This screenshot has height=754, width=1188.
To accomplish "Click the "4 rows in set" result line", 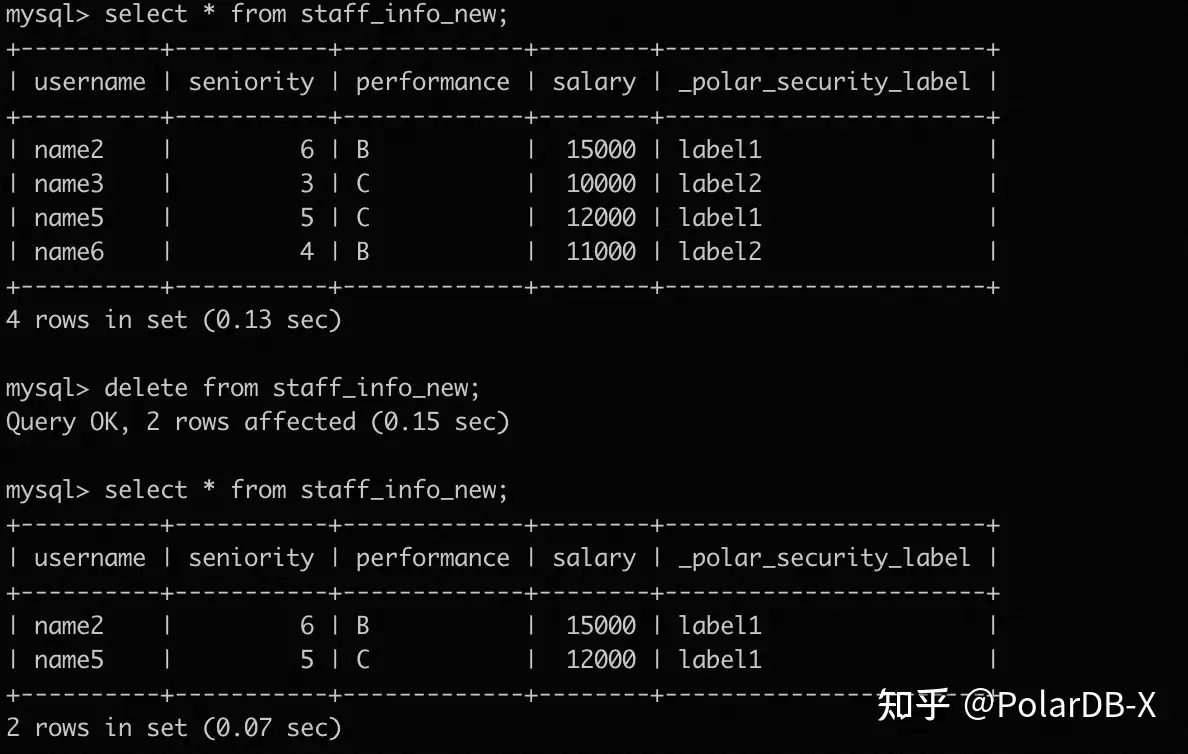I will click(174, 320).
